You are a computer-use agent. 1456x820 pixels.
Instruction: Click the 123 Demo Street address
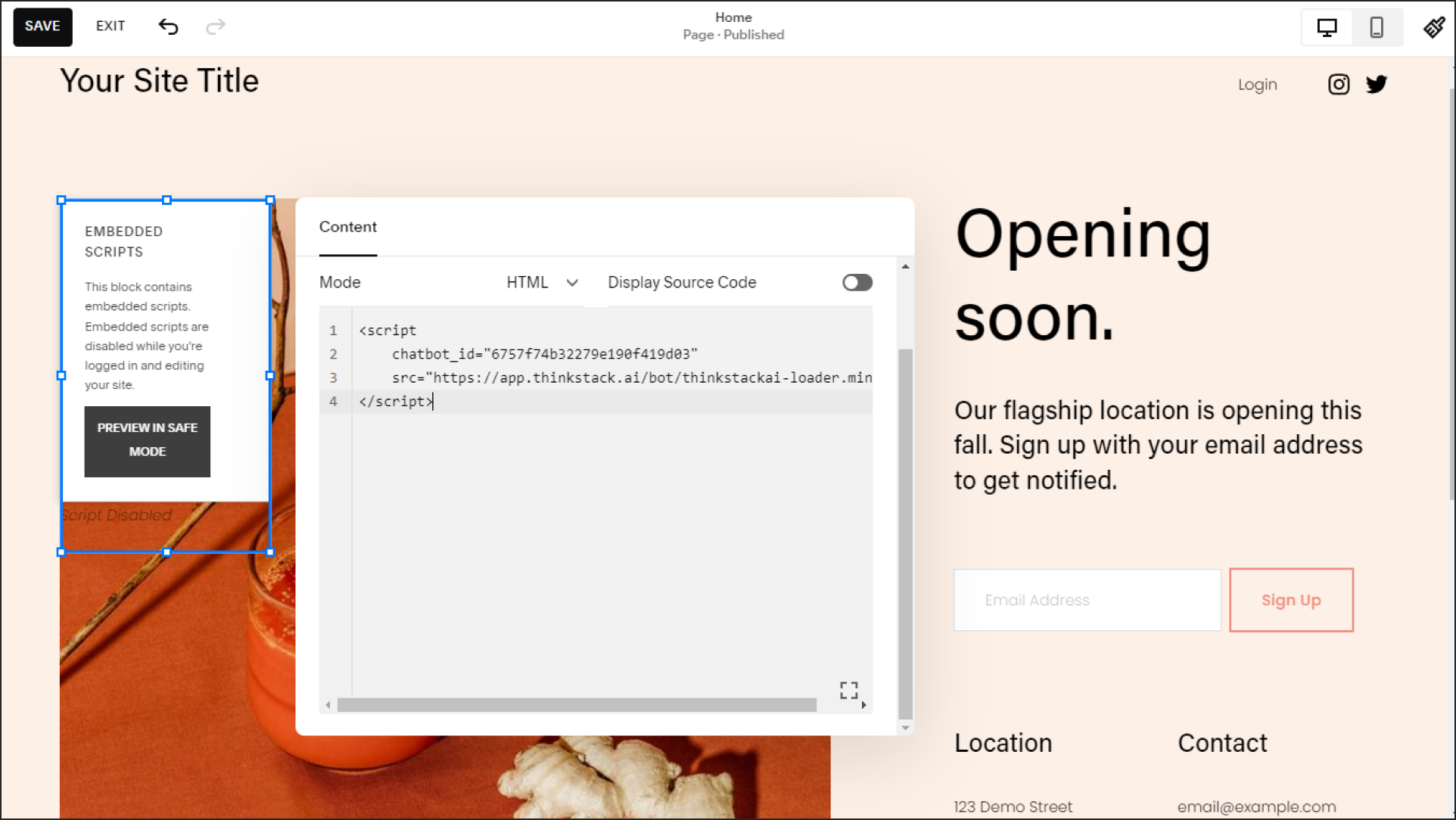1013,806
